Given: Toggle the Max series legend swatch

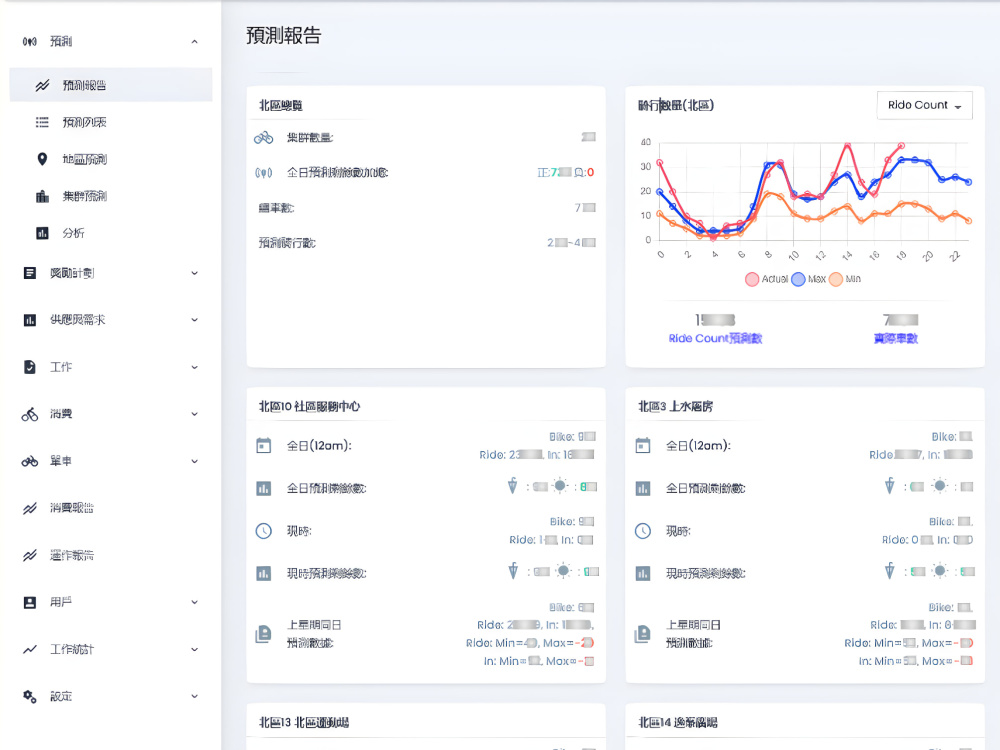Looking at the screenshot, I should click(x=798, y=279).
